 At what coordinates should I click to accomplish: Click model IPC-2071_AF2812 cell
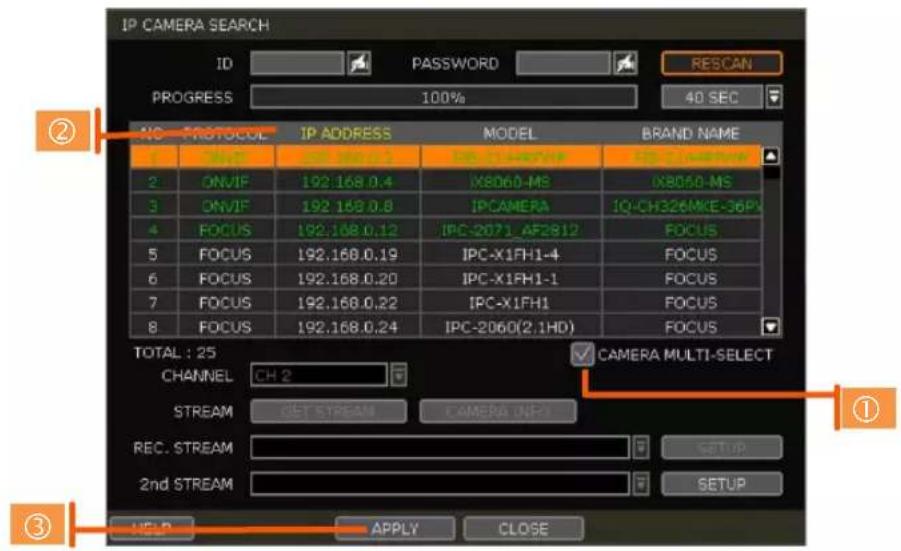511,230
